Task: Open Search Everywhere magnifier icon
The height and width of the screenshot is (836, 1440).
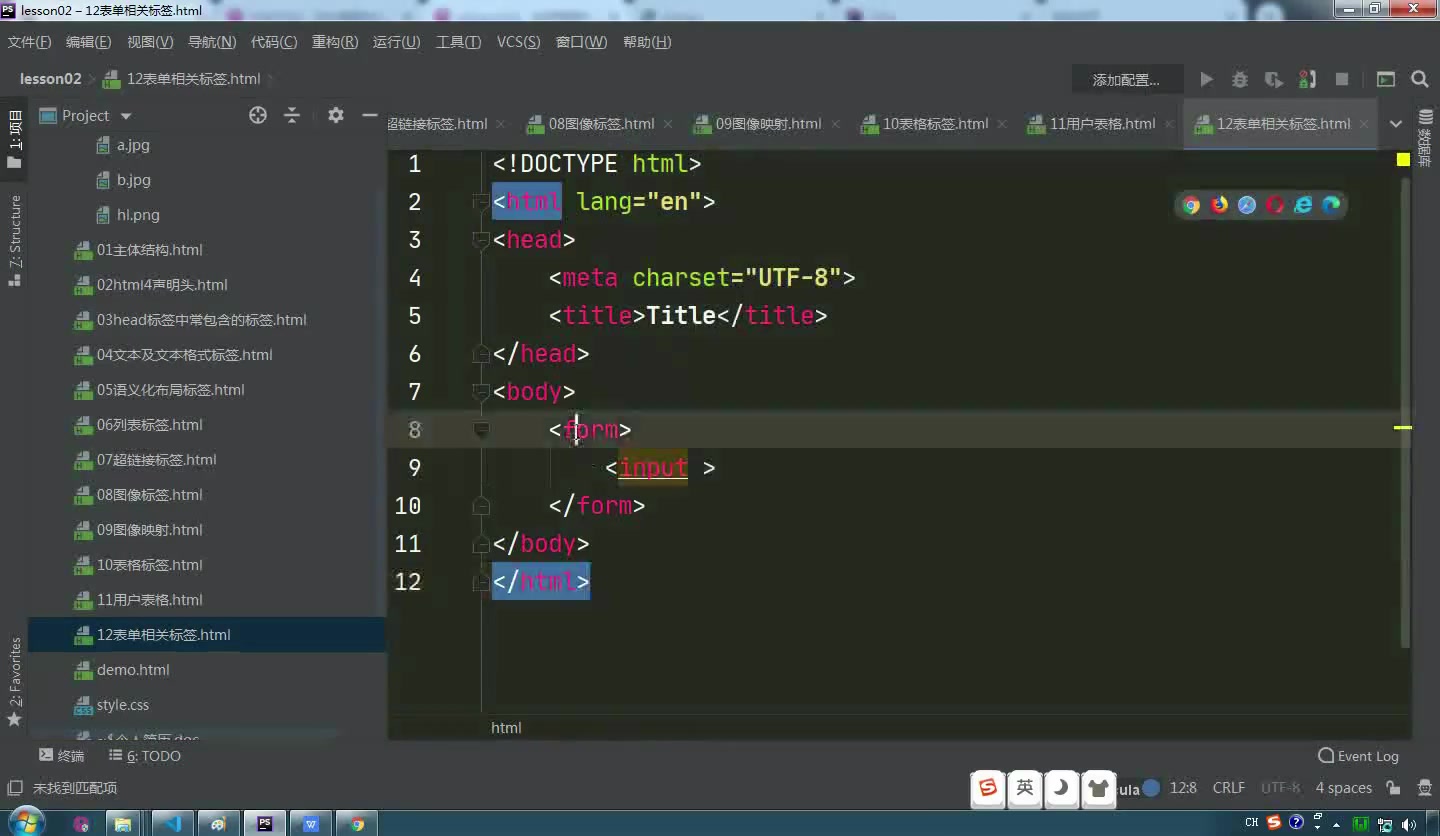Action: (x=1420, y=79)
